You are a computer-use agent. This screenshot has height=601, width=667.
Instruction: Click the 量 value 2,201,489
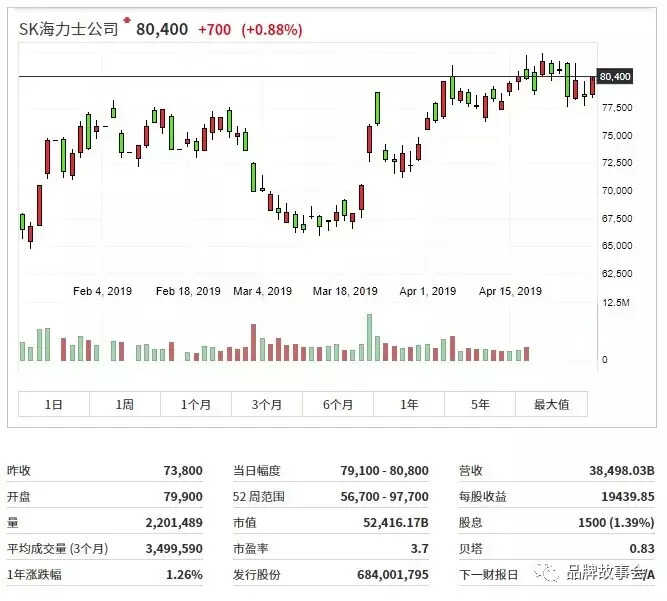(174, 522)
